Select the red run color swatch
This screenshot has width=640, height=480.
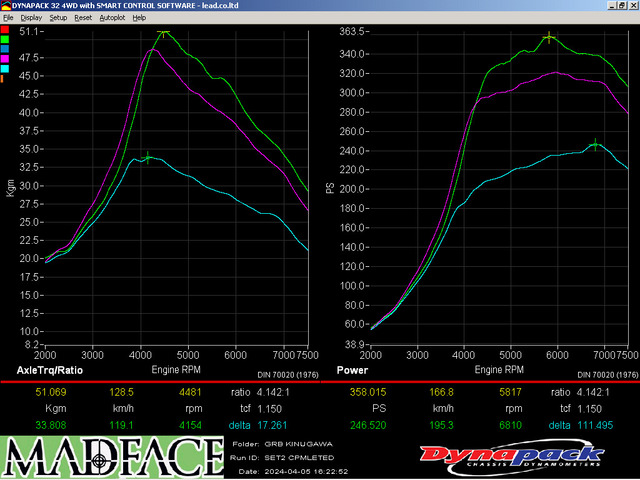tap(5, 28)
